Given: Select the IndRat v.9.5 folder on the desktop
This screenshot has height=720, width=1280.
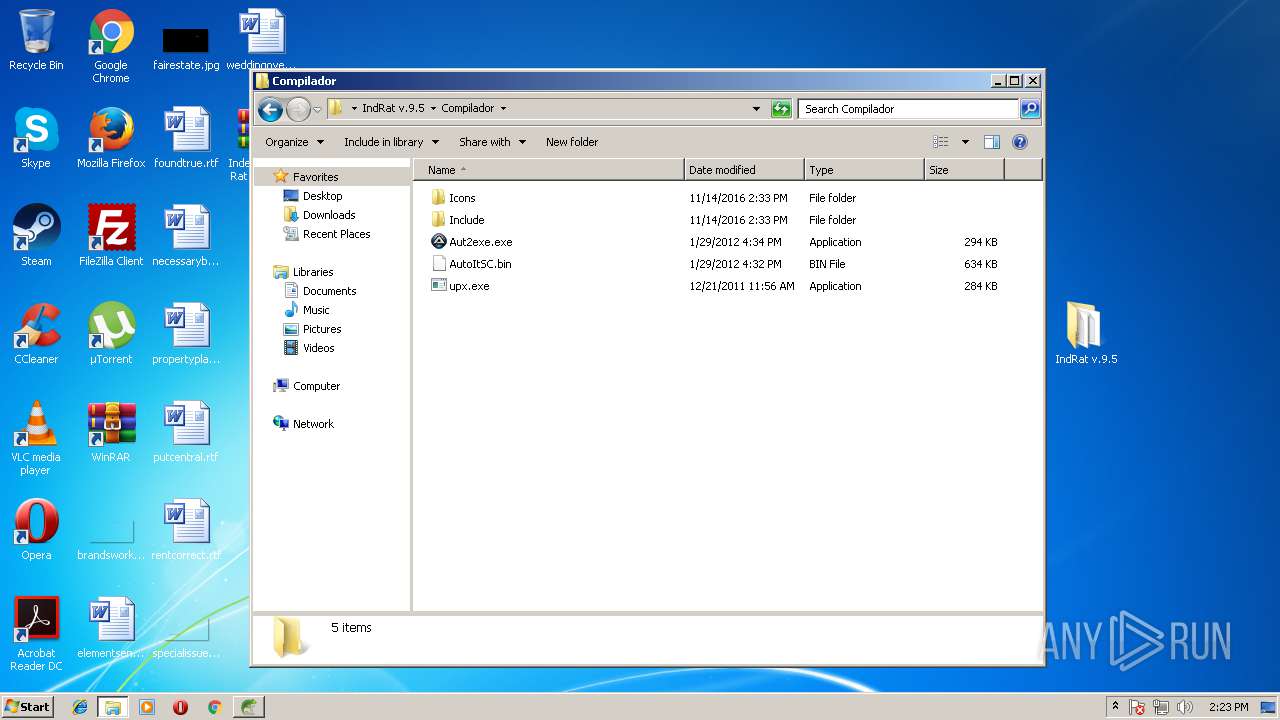Looking at the screenshot, I should pos(1086,334).
